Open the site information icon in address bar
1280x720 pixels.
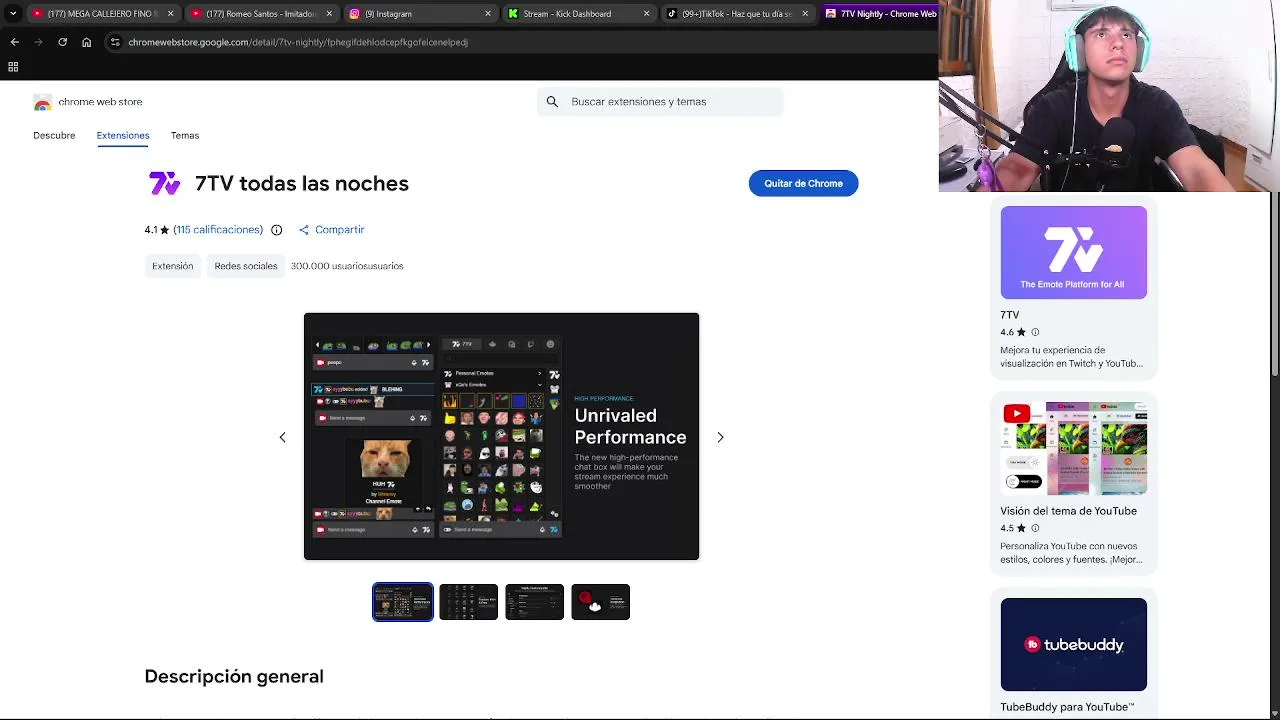click(115, 42)
